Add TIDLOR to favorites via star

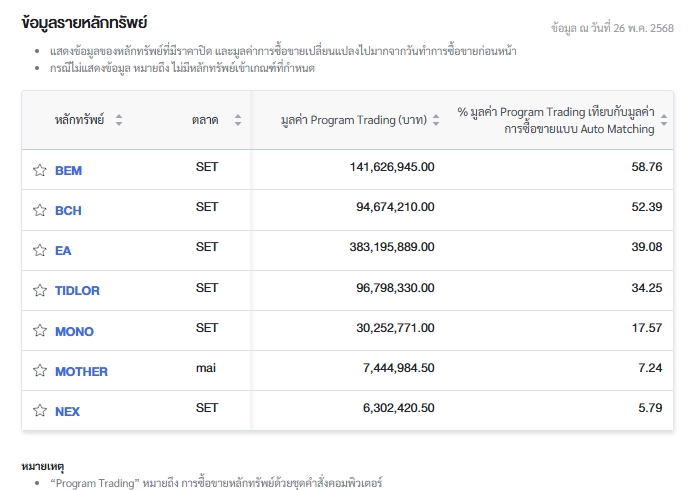(40, 290)
